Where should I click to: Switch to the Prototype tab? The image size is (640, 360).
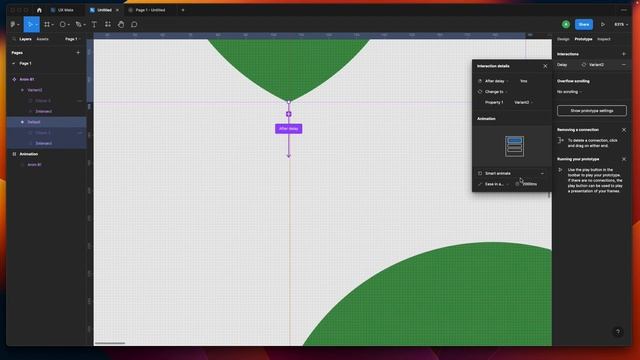[583, 39]
